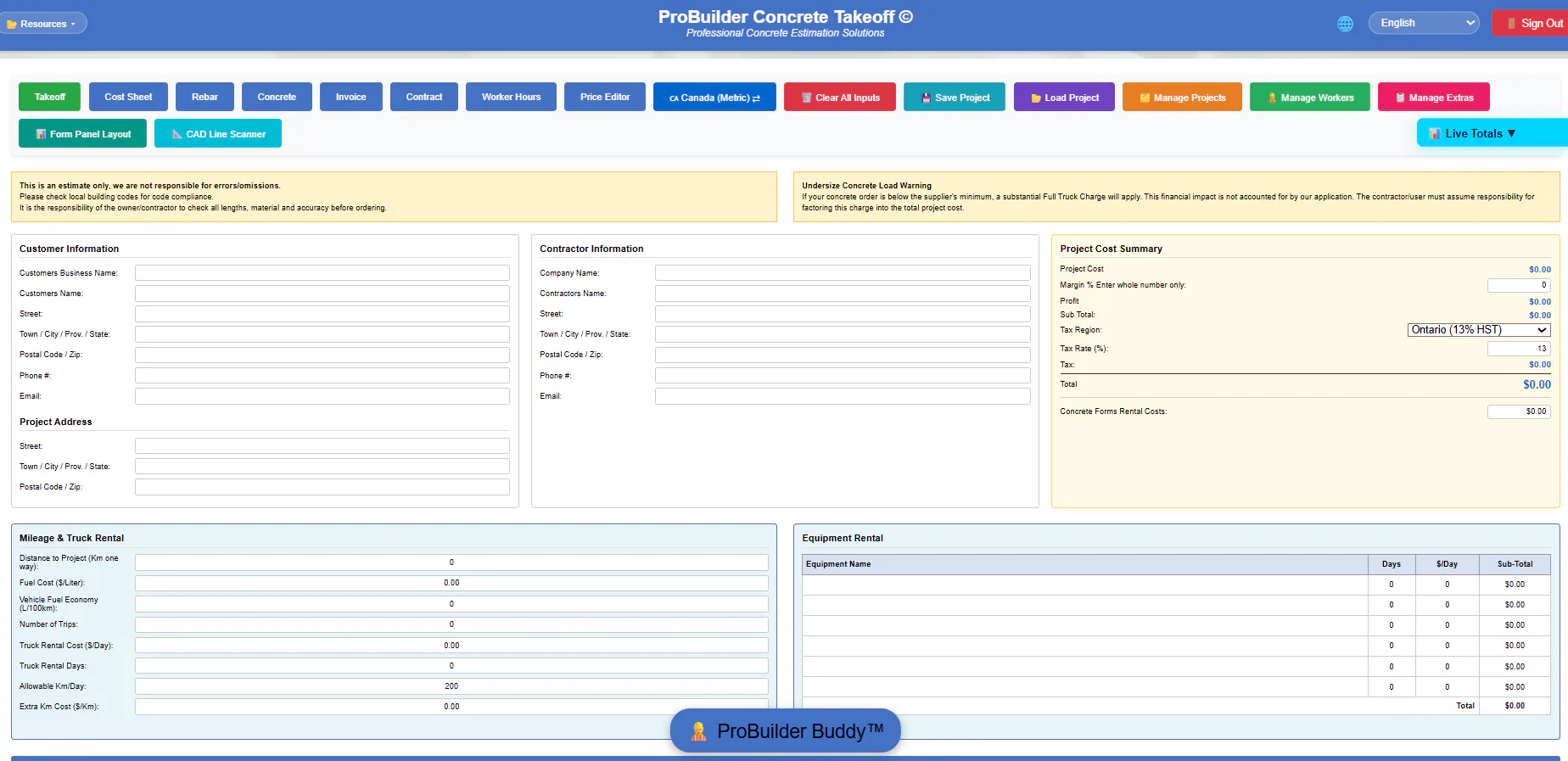Open the Cost Sheet tab

click(x=128, y=97)
